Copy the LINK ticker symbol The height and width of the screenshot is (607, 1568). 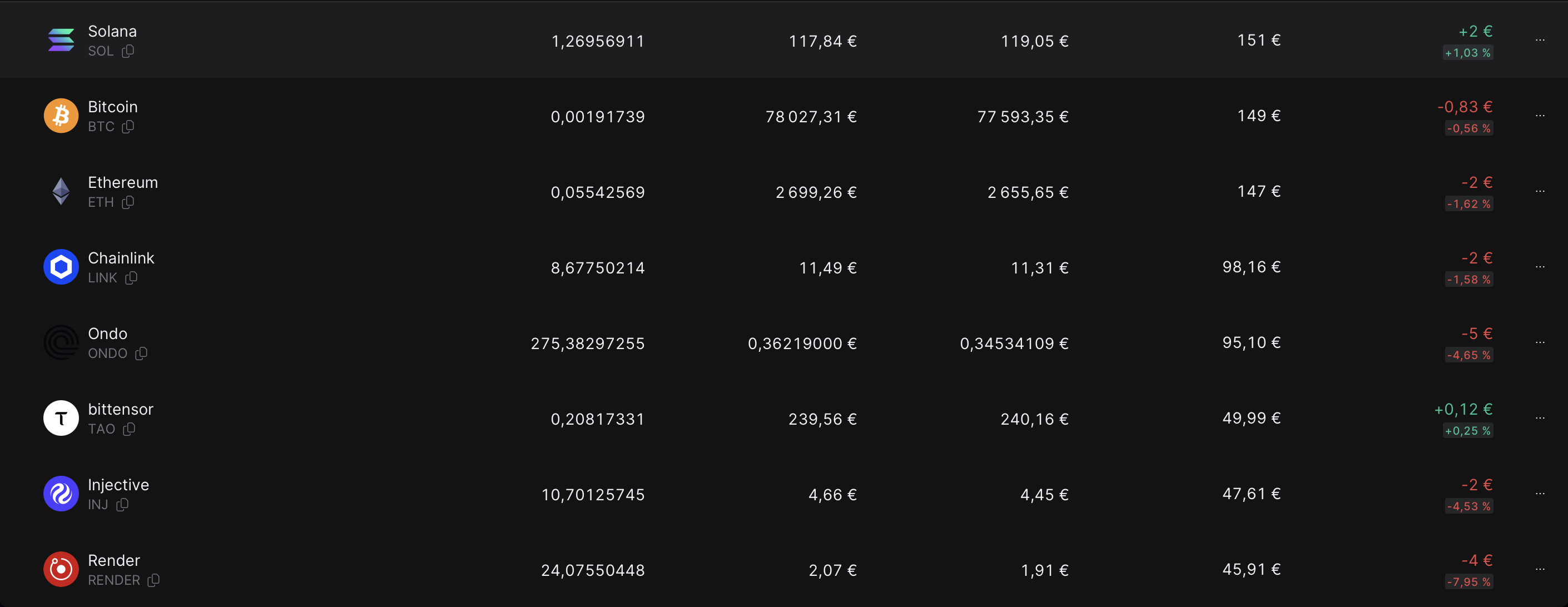[131, 278]
